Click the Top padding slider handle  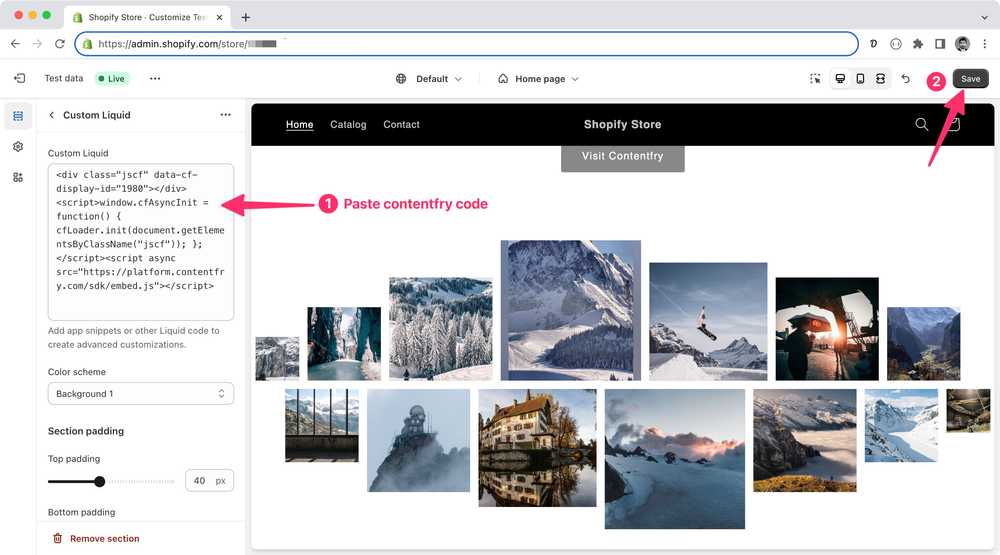(100, 481)
